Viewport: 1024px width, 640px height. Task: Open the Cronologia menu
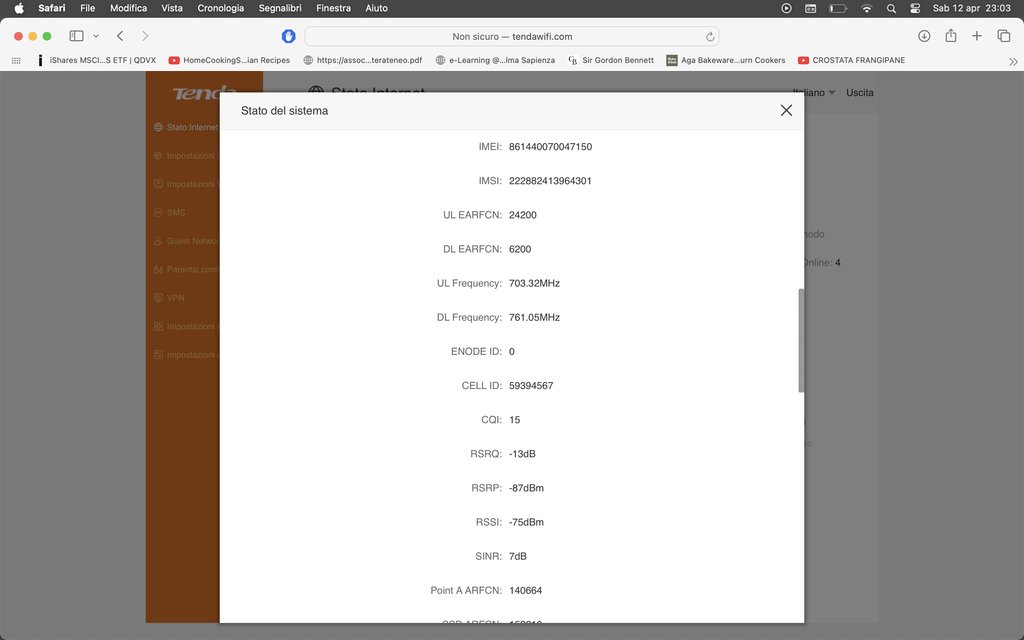point(221,8)
